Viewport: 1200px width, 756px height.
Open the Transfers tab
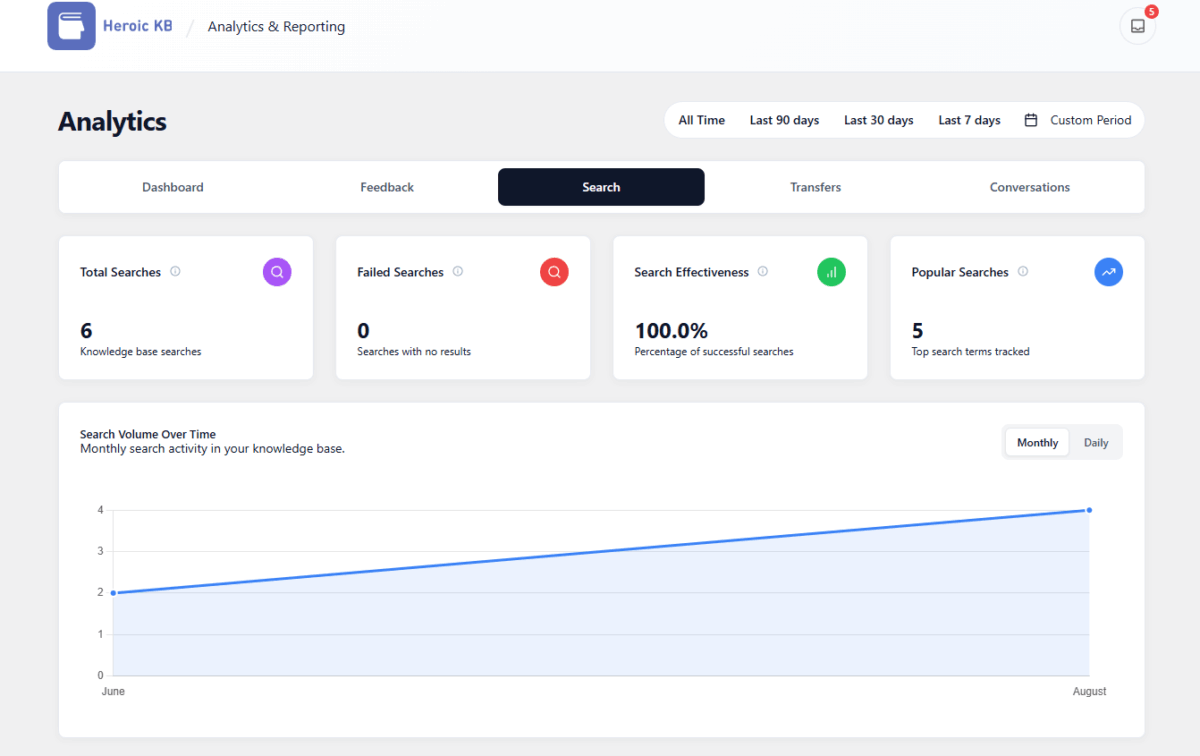pyautogui.click(x=815, y=187)
